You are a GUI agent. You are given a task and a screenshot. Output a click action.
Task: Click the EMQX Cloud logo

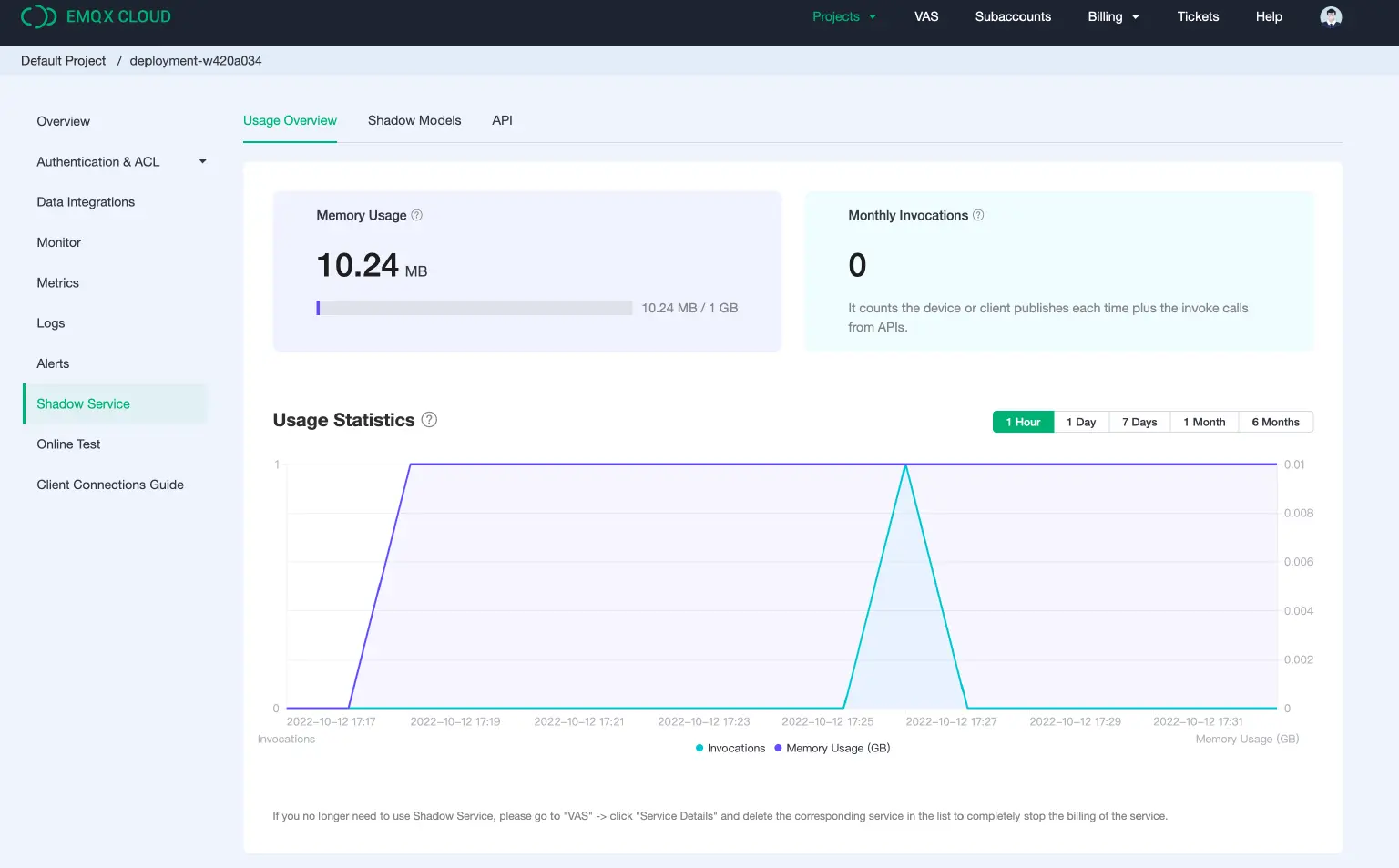tap(95, 16)
